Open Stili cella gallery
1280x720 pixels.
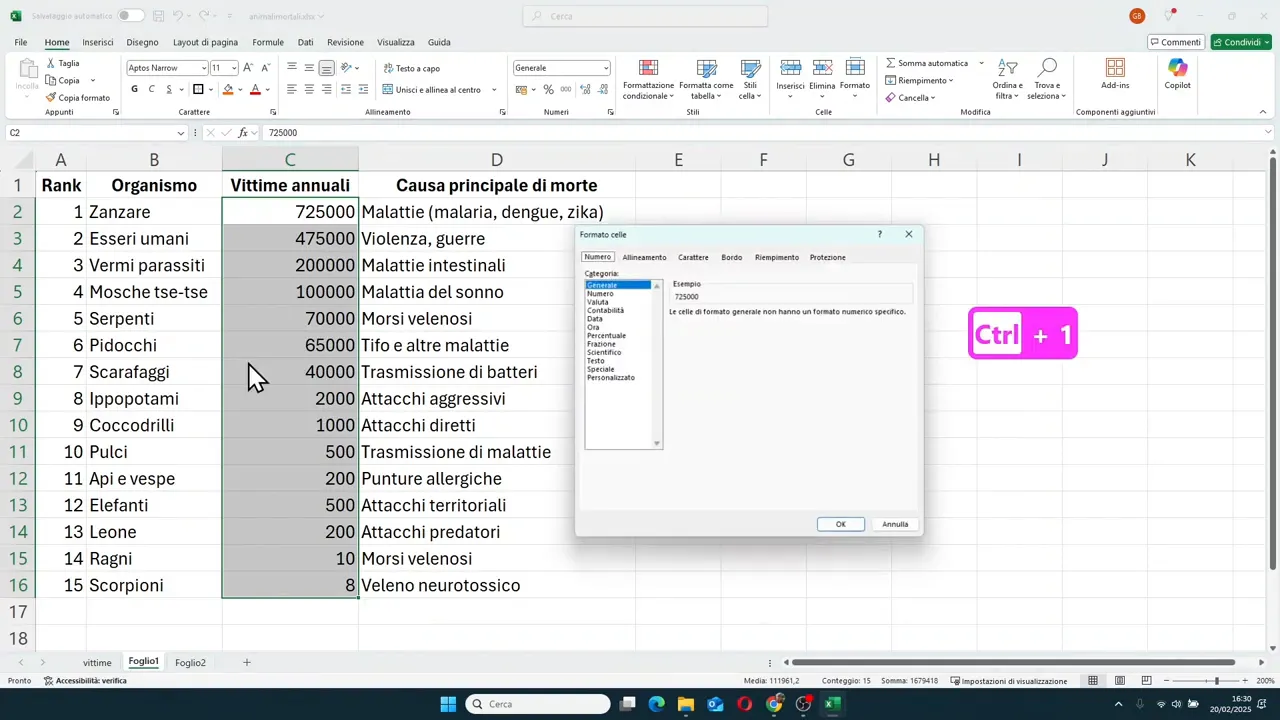(x=750, y=79)
